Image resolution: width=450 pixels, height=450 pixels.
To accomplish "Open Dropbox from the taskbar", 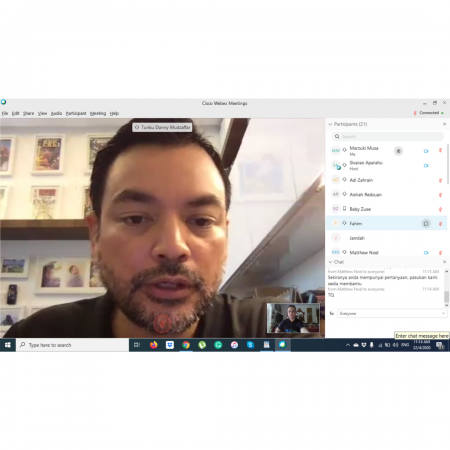I will click(170, 345).
